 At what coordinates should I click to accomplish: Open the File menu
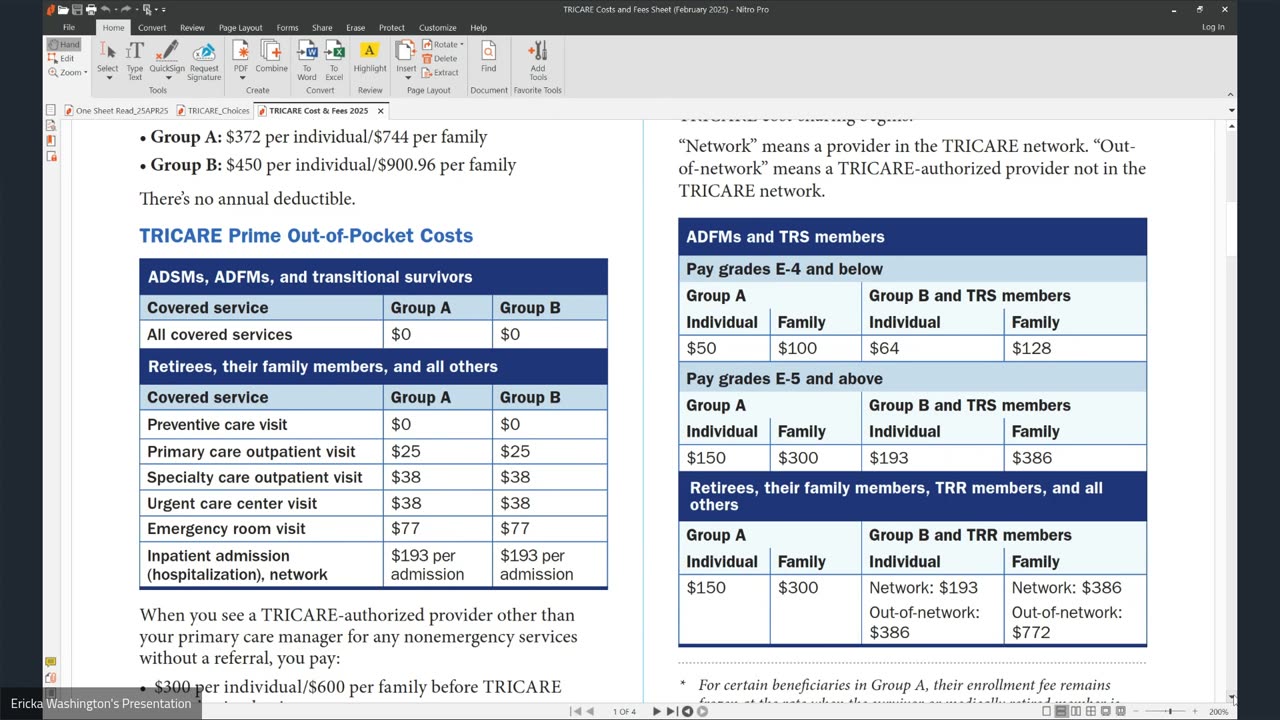point(69,28)
